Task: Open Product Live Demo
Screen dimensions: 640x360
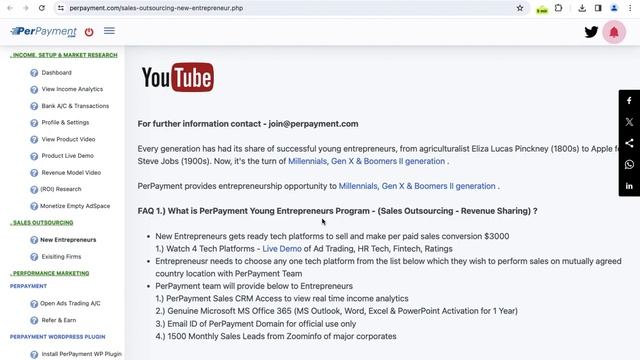Action: pos(68,156)
